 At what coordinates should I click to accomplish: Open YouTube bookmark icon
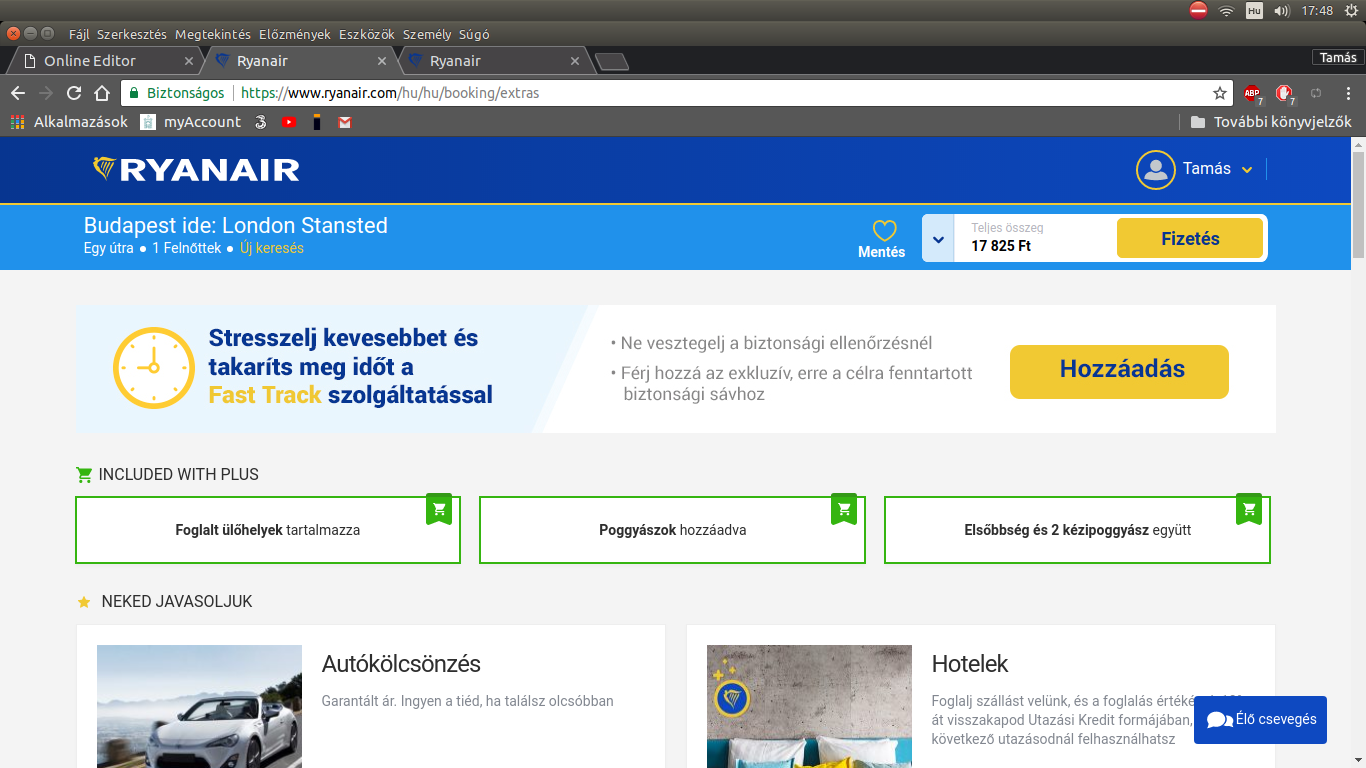288,122
